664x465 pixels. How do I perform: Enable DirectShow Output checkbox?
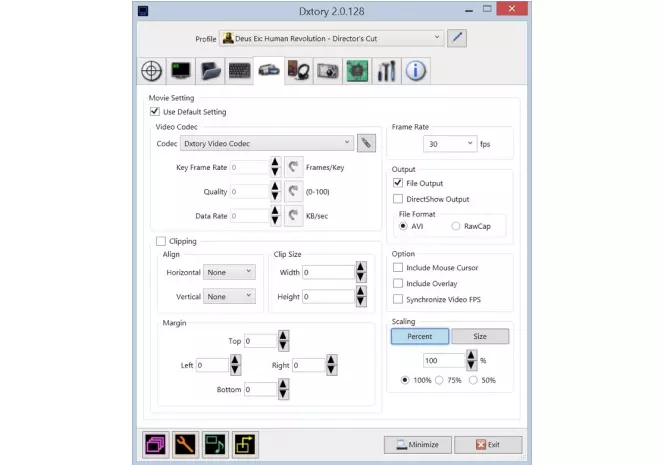click(398, 199)
